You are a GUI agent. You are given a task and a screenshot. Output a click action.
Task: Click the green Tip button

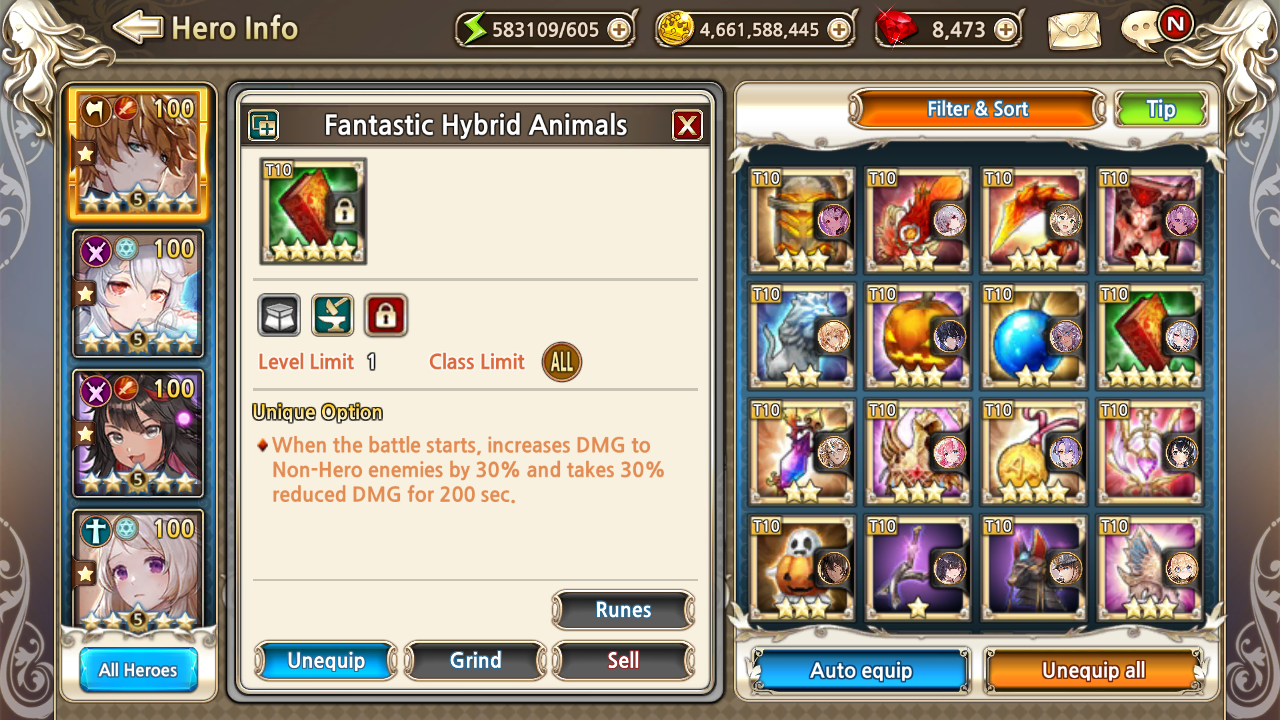(x=1161, y=109)
